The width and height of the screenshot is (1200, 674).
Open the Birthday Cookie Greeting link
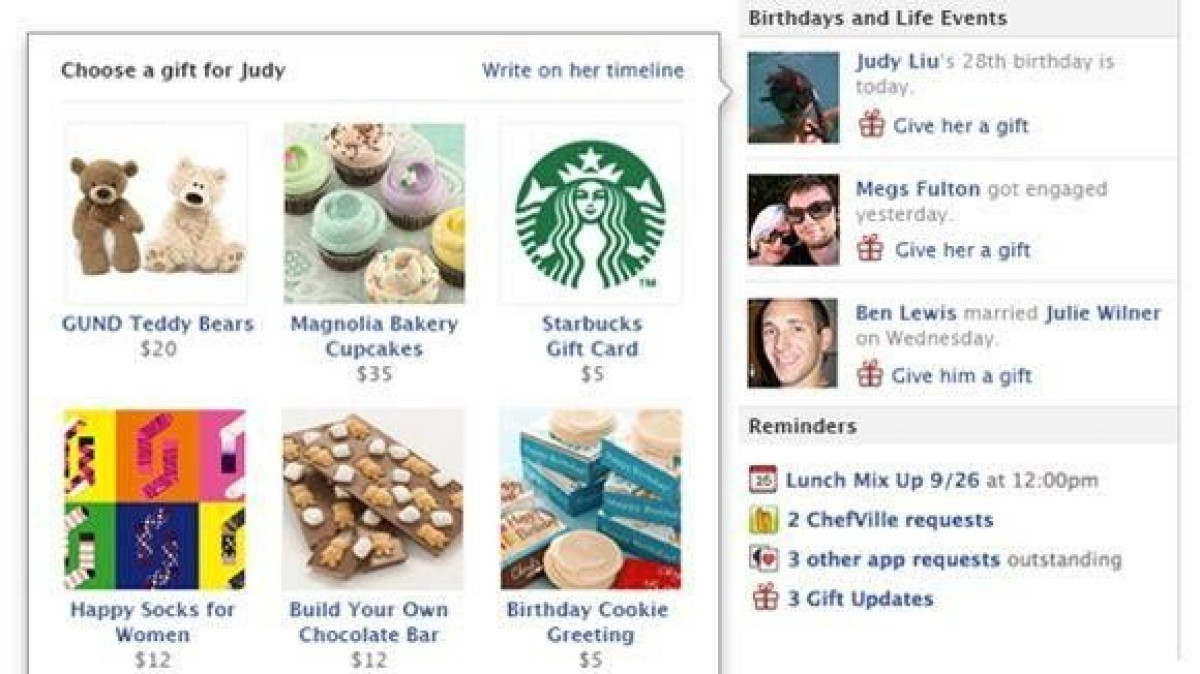pyautogui.click(x=588, y=622)
